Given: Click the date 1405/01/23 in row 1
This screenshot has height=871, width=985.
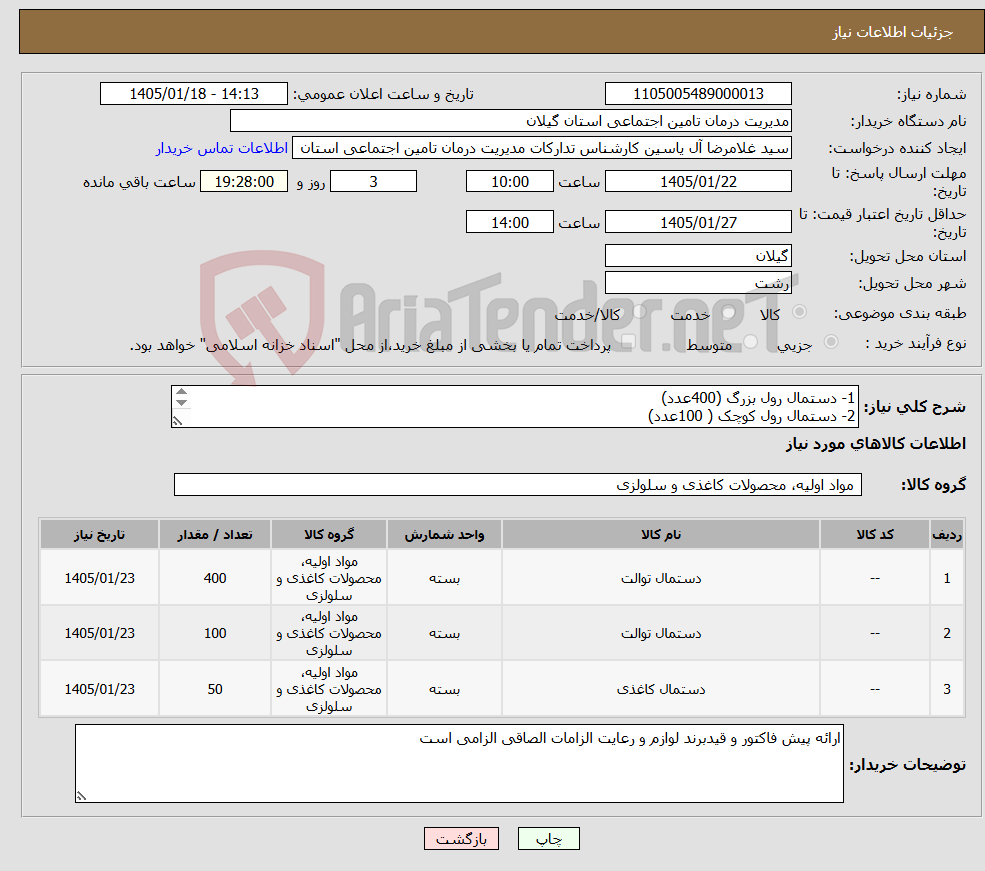Looking at the screenshot, I should [99, 578].
